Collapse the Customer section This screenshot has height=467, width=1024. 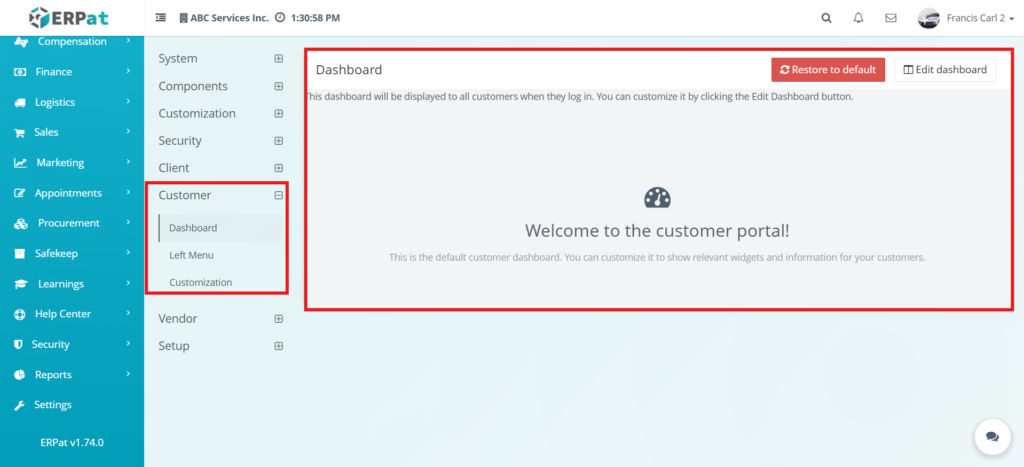pos(279,195)
